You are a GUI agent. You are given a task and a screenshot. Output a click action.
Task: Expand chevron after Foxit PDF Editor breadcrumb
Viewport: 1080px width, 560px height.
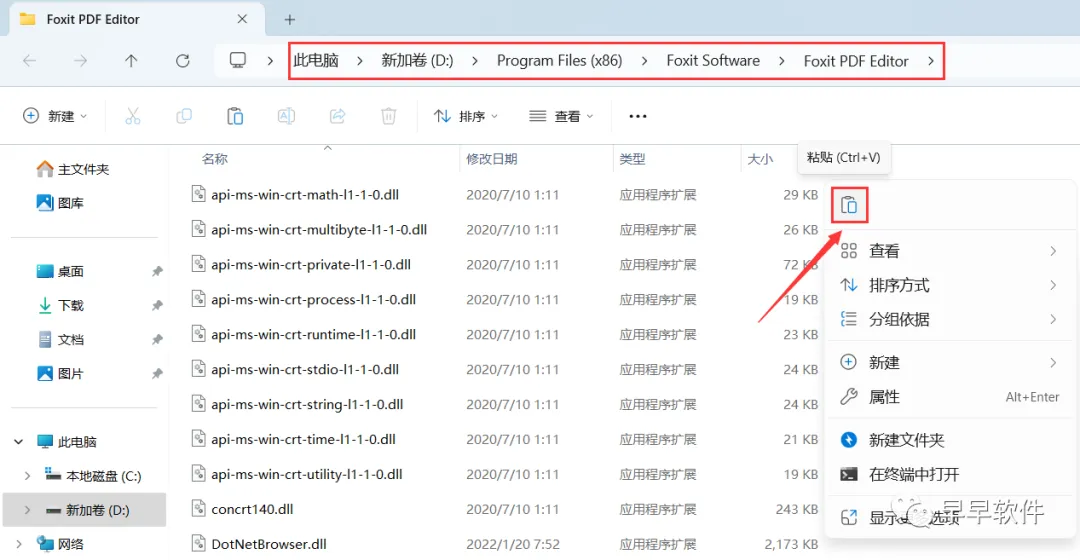[931, 61]
